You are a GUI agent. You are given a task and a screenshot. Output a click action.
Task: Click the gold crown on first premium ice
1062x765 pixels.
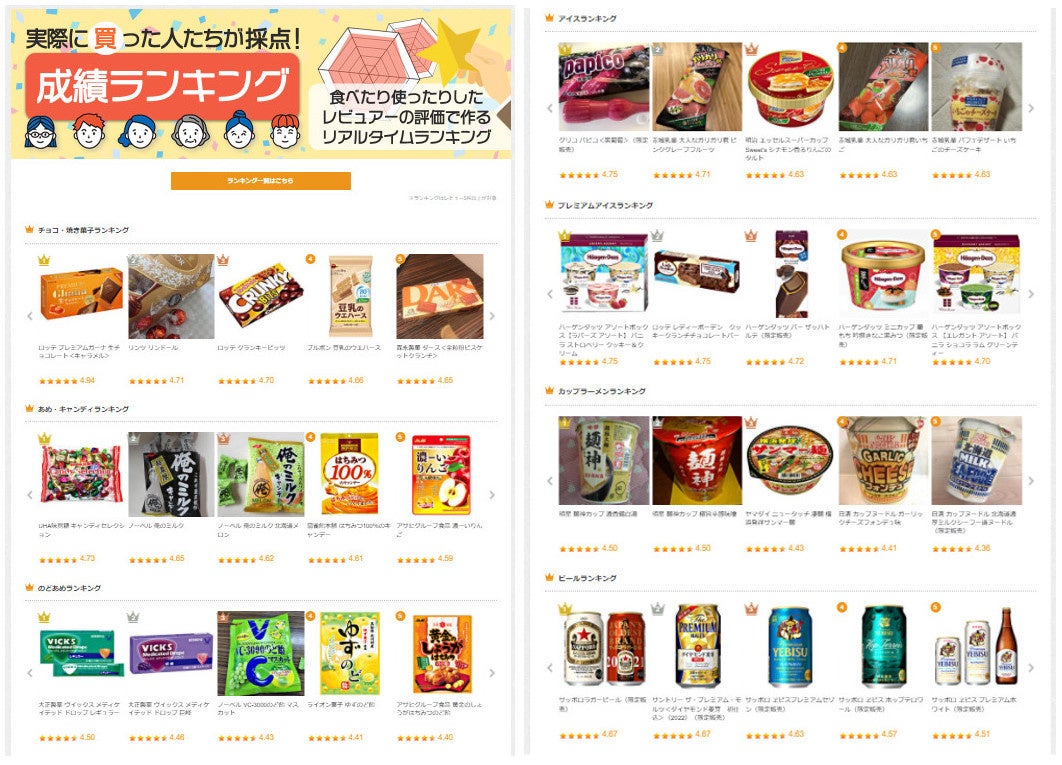564,236
